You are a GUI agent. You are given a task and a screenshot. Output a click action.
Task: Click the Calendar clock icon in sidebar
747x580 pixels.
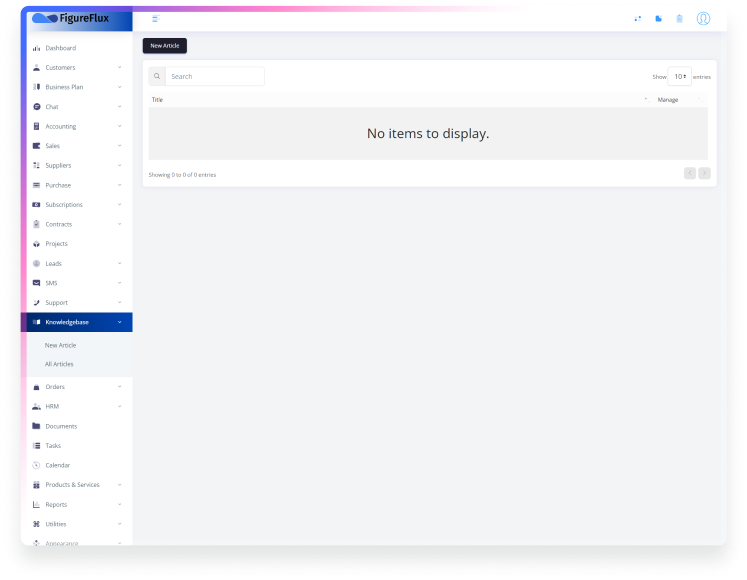pyautogui.click(x=37, y=465)
